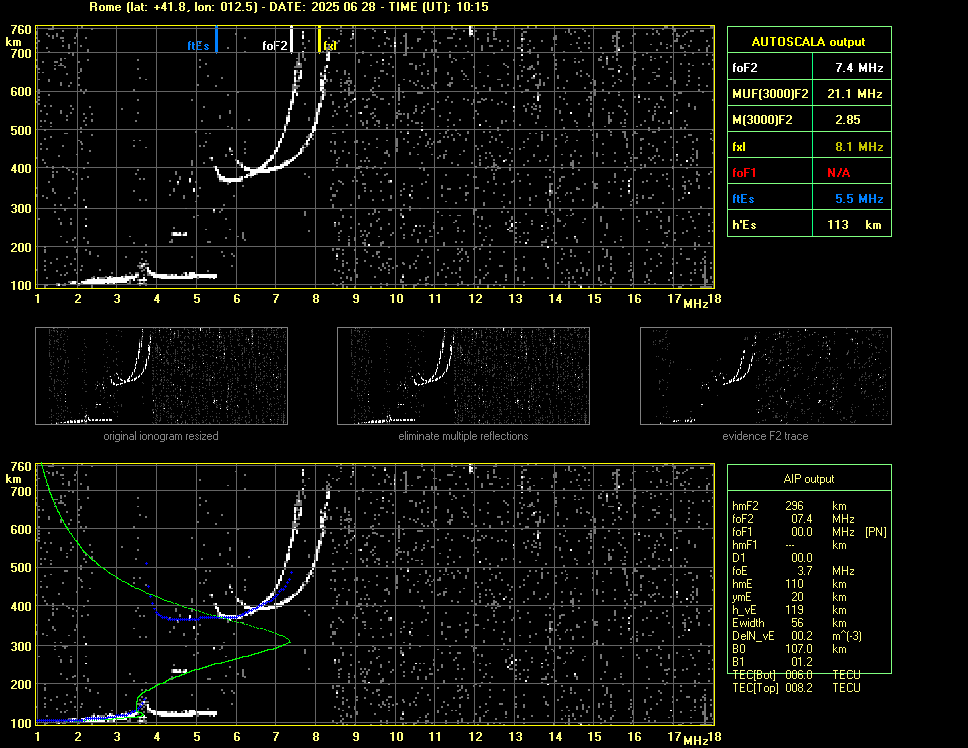The width and height of the screenshot is (968, 748).
Task: Click the MHz unit label under the upper ionogram
Action: (x=695, y=304)
